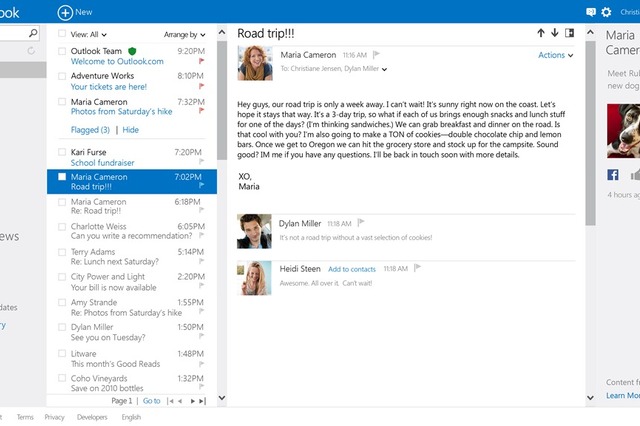Open the View: All dropdown
The width and height of the screenshot is (640, 426).
(x=88, y=35)
